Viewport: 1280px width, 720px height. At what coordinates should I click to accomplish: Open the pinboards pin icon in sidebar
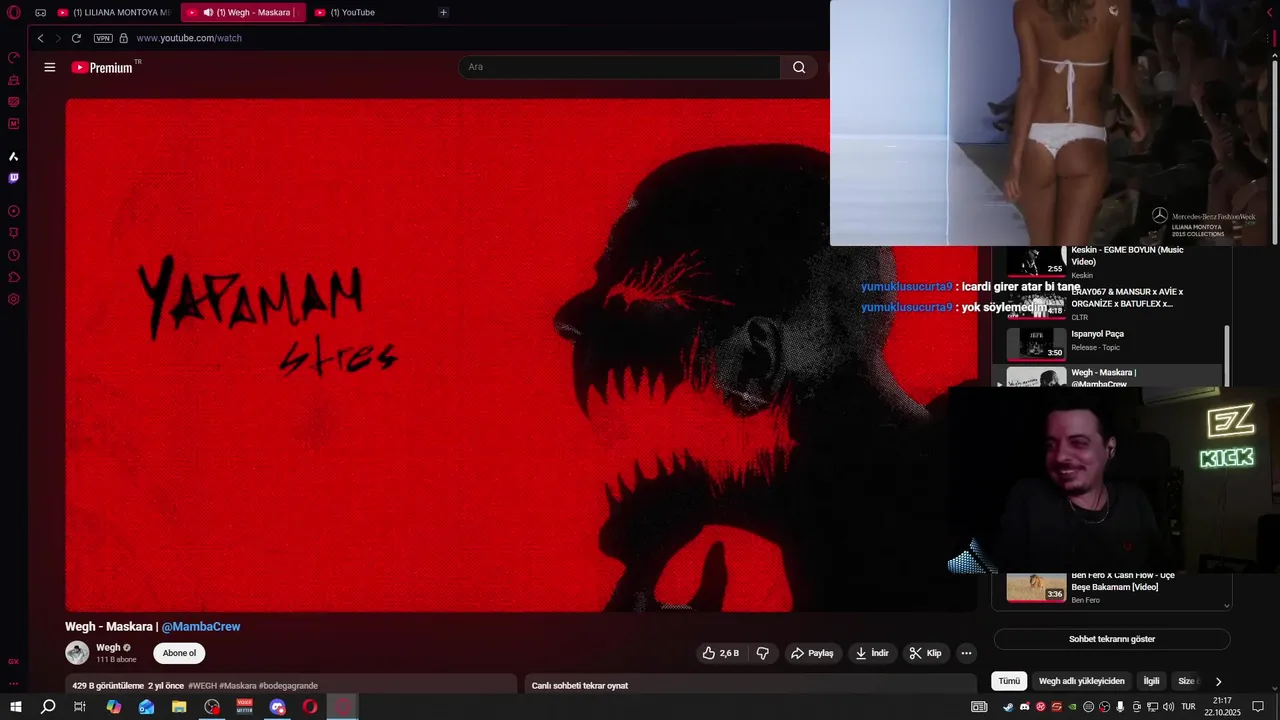(x=14, y=233)
